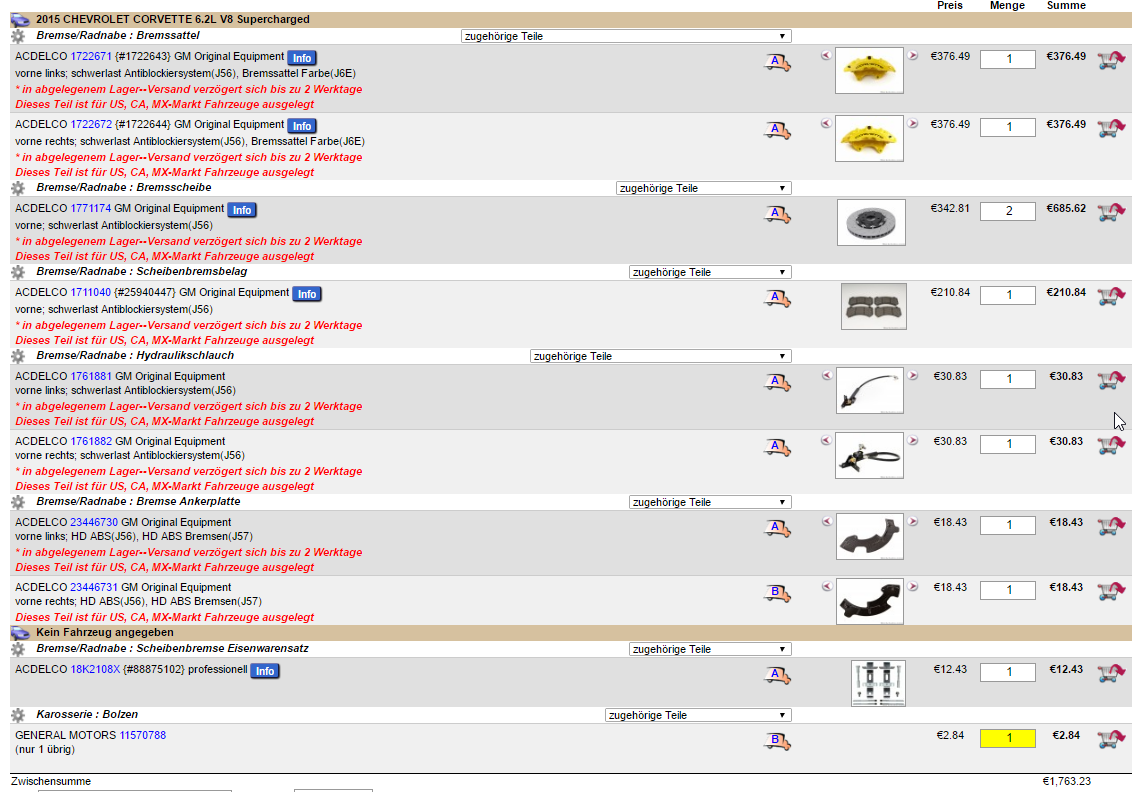Click the truck B icon for part 23446731

[x=778, y=592]
